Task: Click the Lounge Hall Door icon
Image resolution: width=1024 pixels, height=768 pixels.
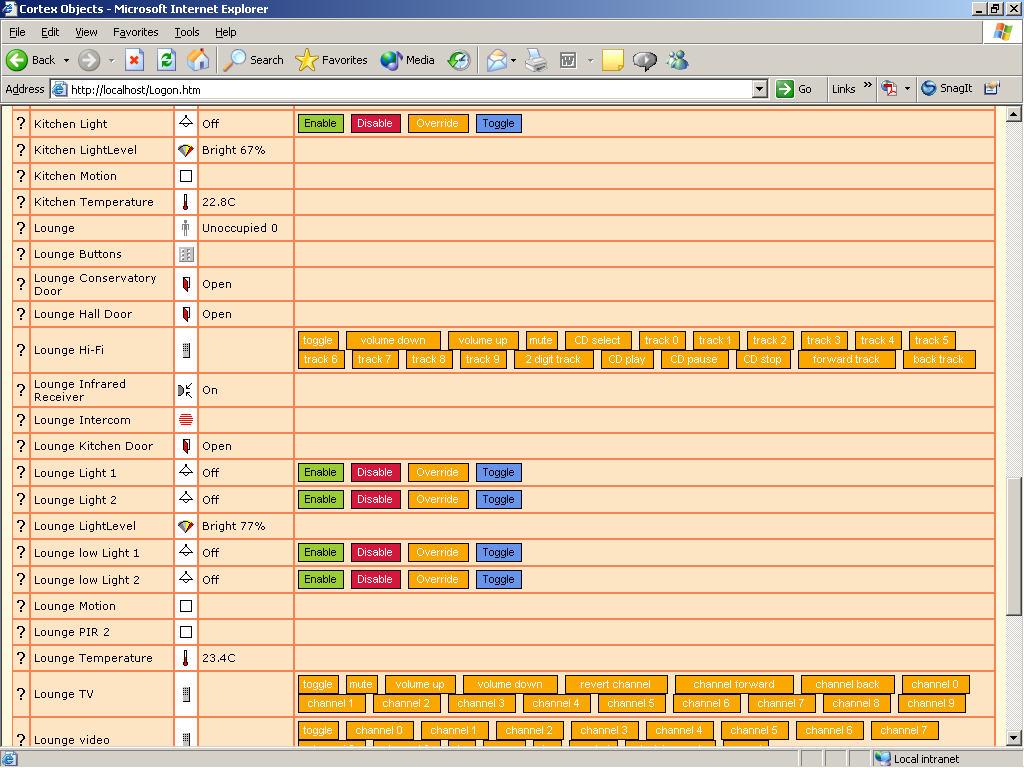Action: (186, 314)
